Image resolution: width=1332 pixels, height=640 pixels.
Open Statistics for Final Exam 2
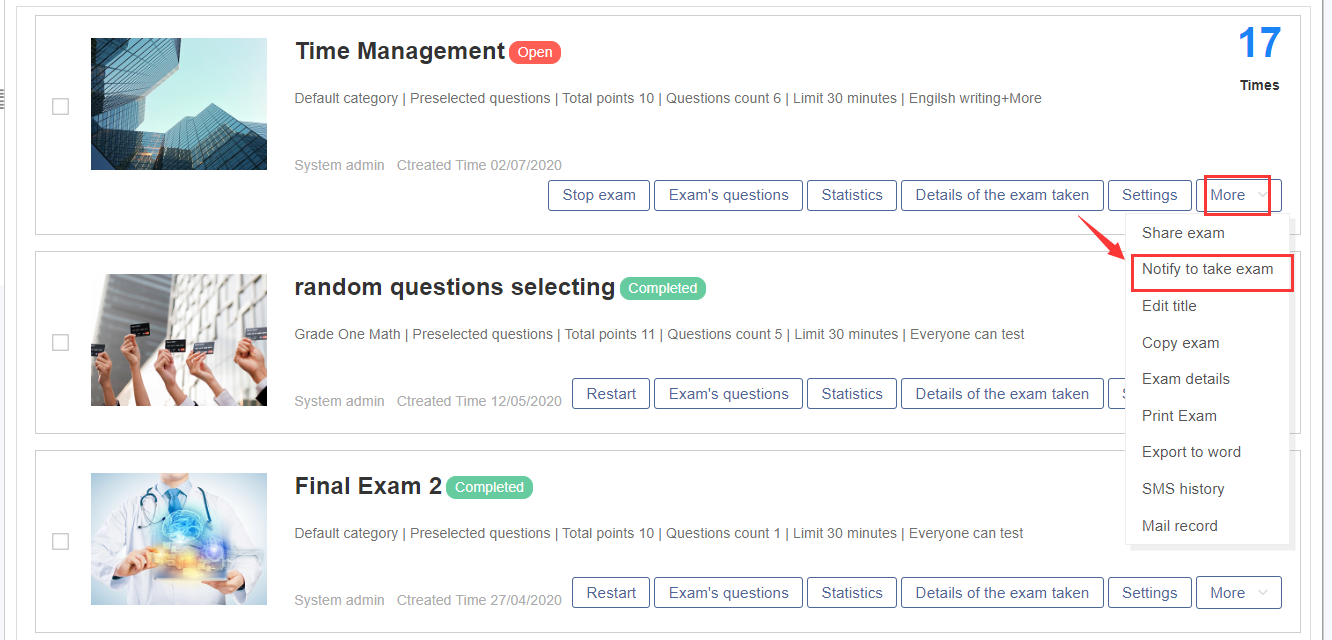pos(851,592)
